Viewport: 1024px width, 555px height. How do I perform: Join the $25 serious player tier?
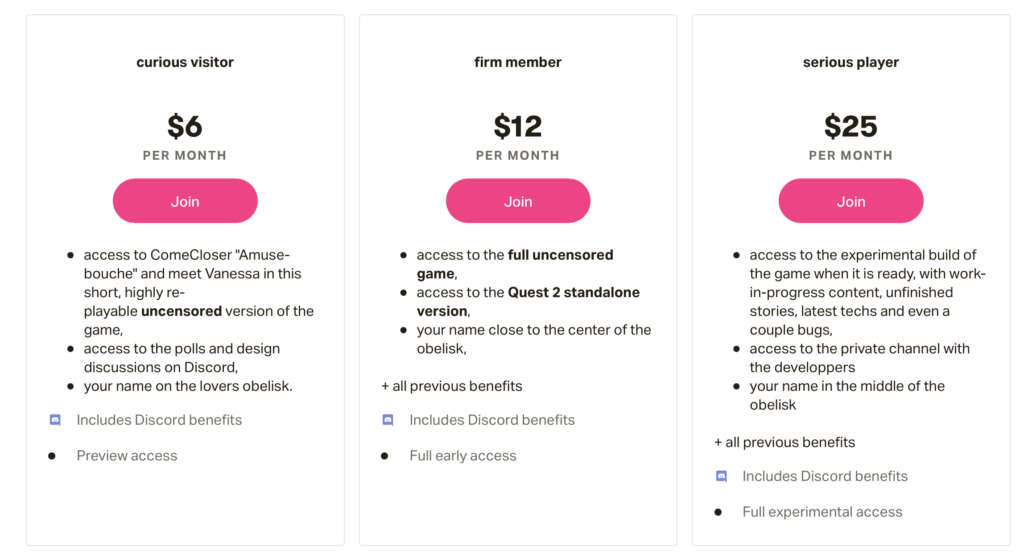(851, 201)
